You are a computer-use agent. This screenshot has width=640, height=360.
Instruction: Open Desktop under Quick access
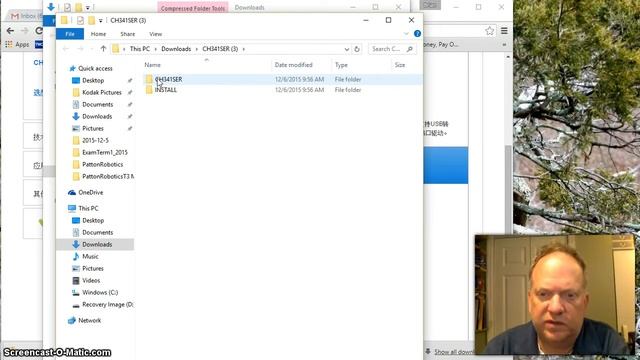[93, 80]
